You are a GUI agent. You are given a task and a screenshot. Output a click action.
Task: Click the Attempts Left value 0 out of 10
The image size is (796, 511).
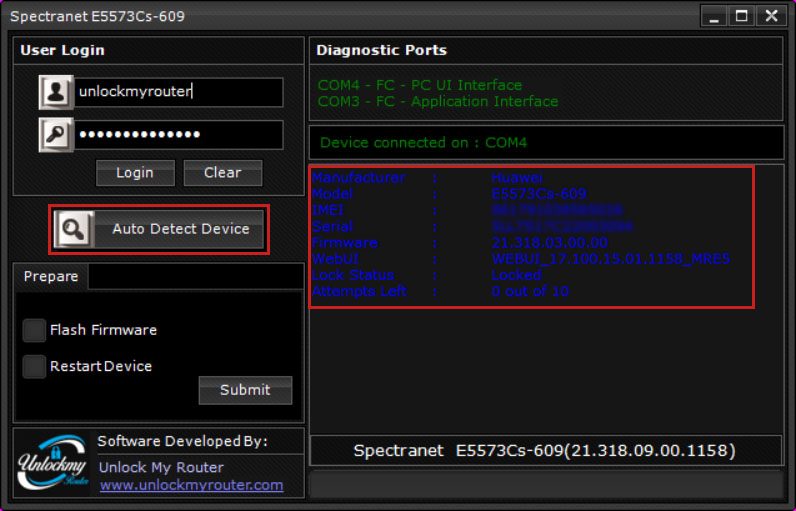[530, 291]
